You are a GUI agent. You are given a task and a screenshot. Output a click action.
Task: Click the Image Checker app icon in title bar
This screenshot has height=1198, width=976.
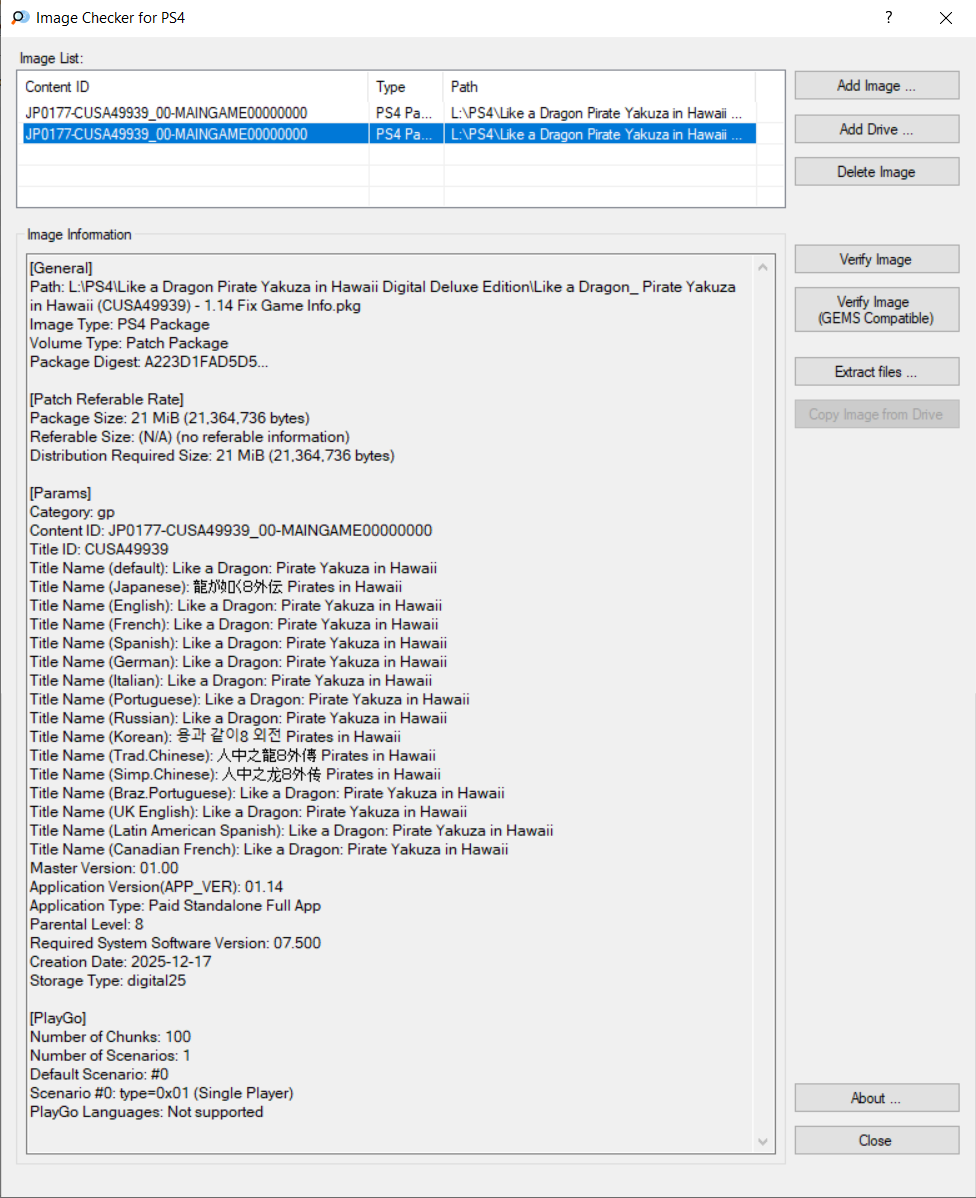19,18
